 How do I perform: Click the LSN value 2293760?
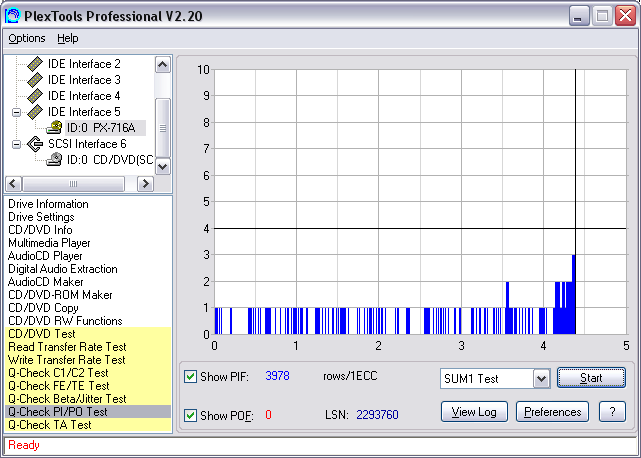coord(377,415)
